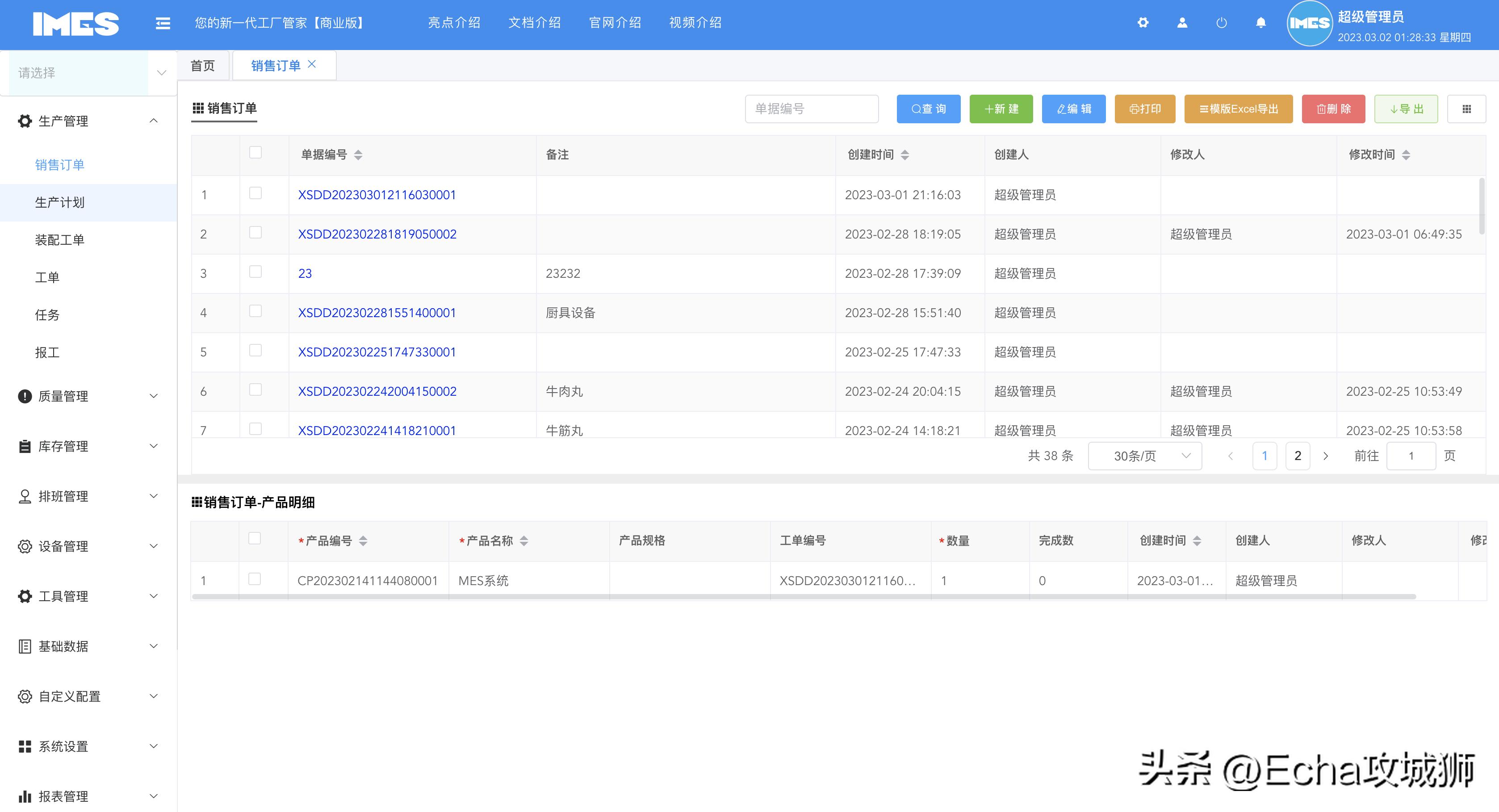Open the settings gear icon in top bar
The height and width of the screenshot is (812, 1499).
[x=1143, y=22]
